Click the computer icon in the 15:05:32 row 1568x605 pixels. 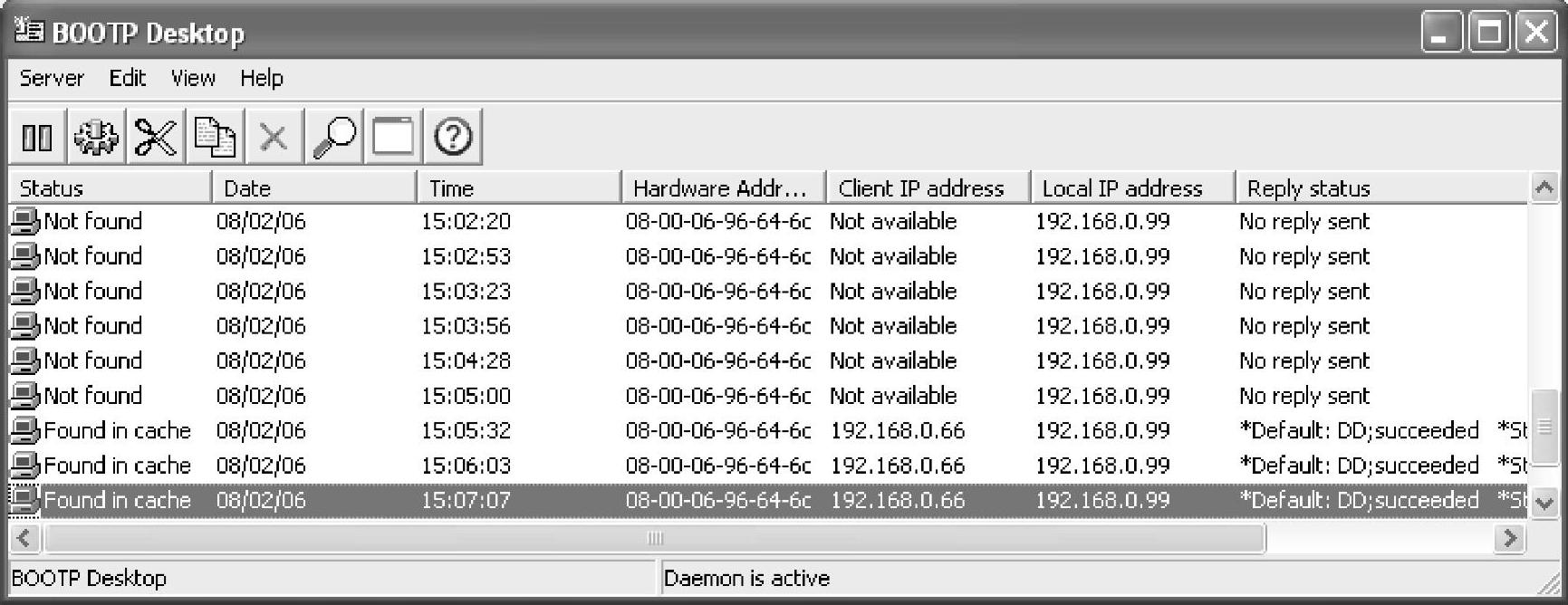pos(25,430)
